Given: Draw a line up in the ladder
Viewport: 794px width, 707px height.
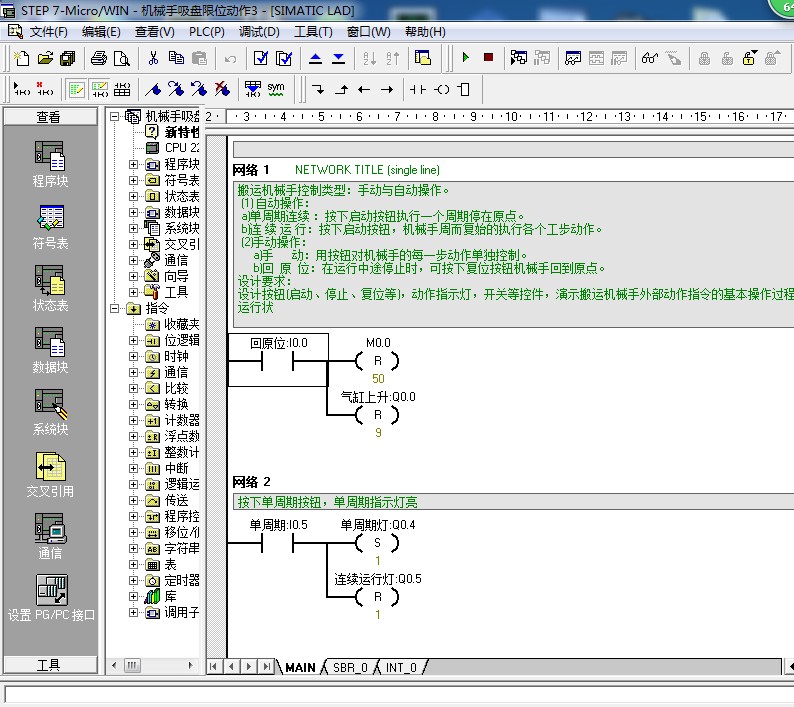Looking at the screenshot, I should click(x=342, y=90).
